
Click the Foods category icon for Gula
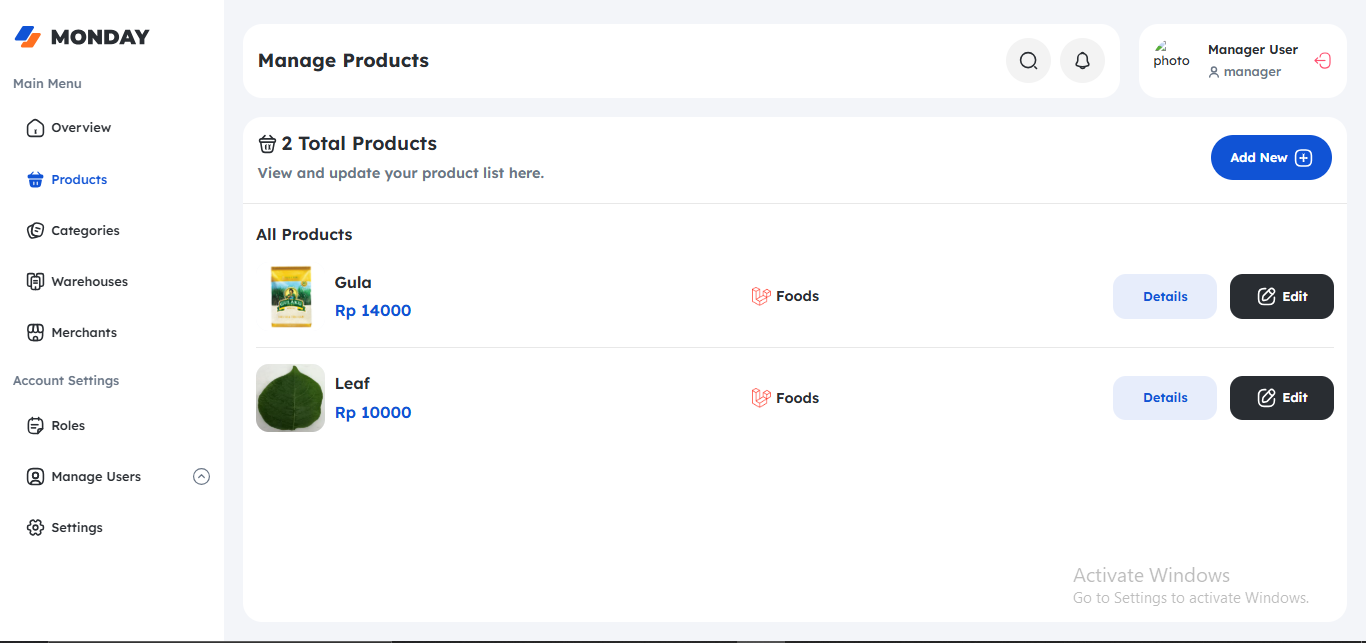(761, 296)
